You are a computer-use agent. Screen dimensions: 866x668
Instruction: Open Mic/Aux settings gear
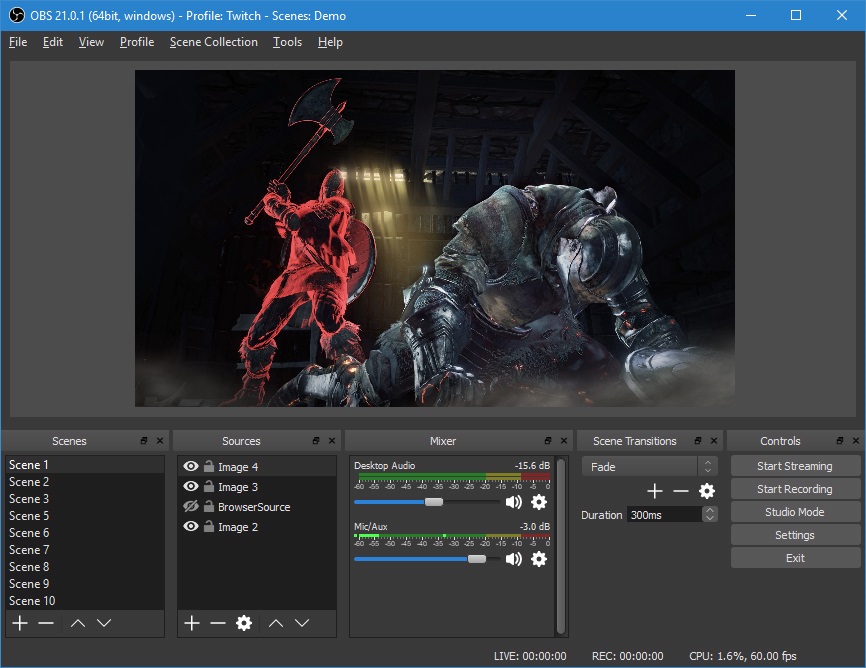538,559
